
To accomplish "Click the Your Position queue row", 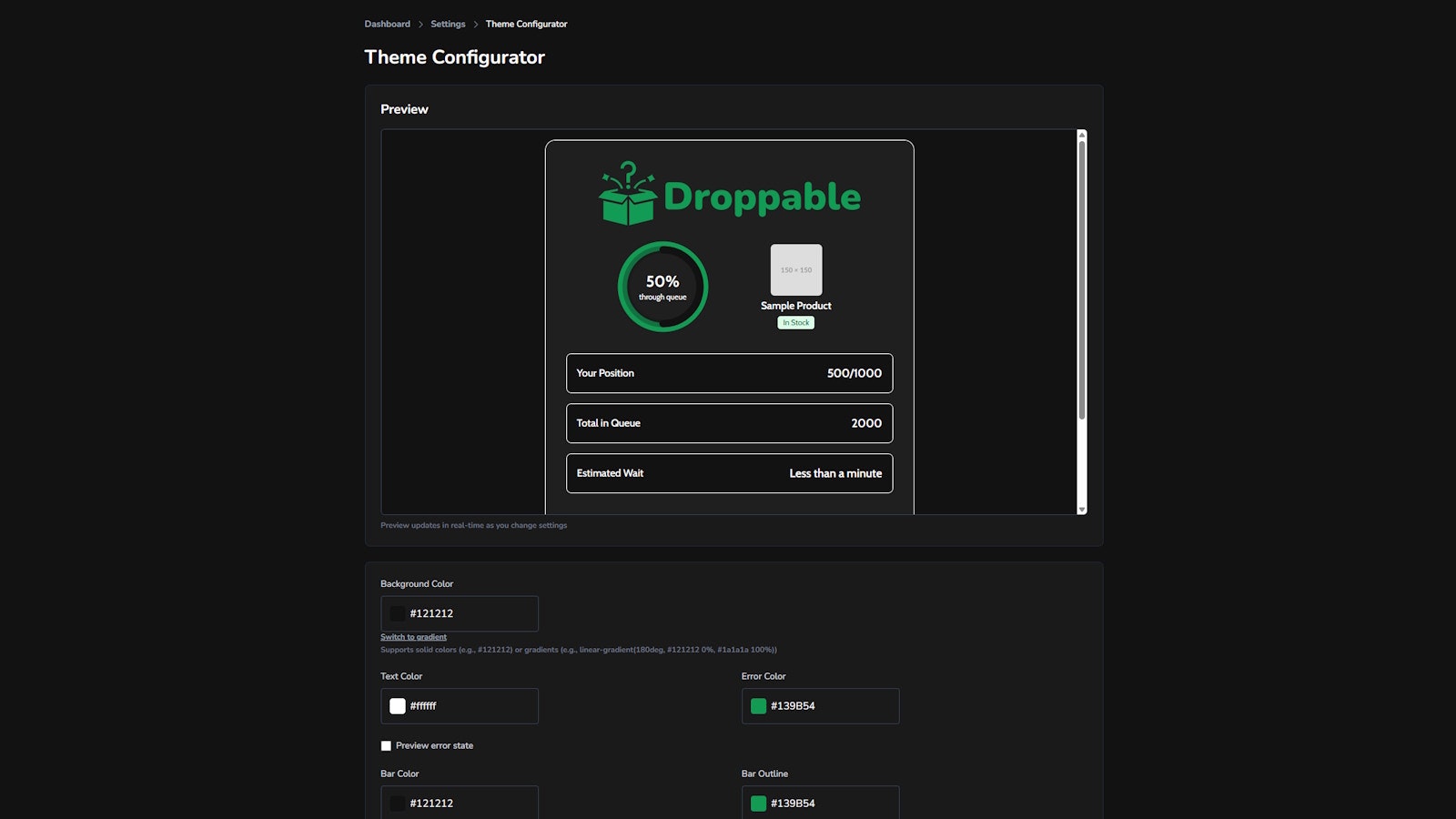I will [728, 373].
